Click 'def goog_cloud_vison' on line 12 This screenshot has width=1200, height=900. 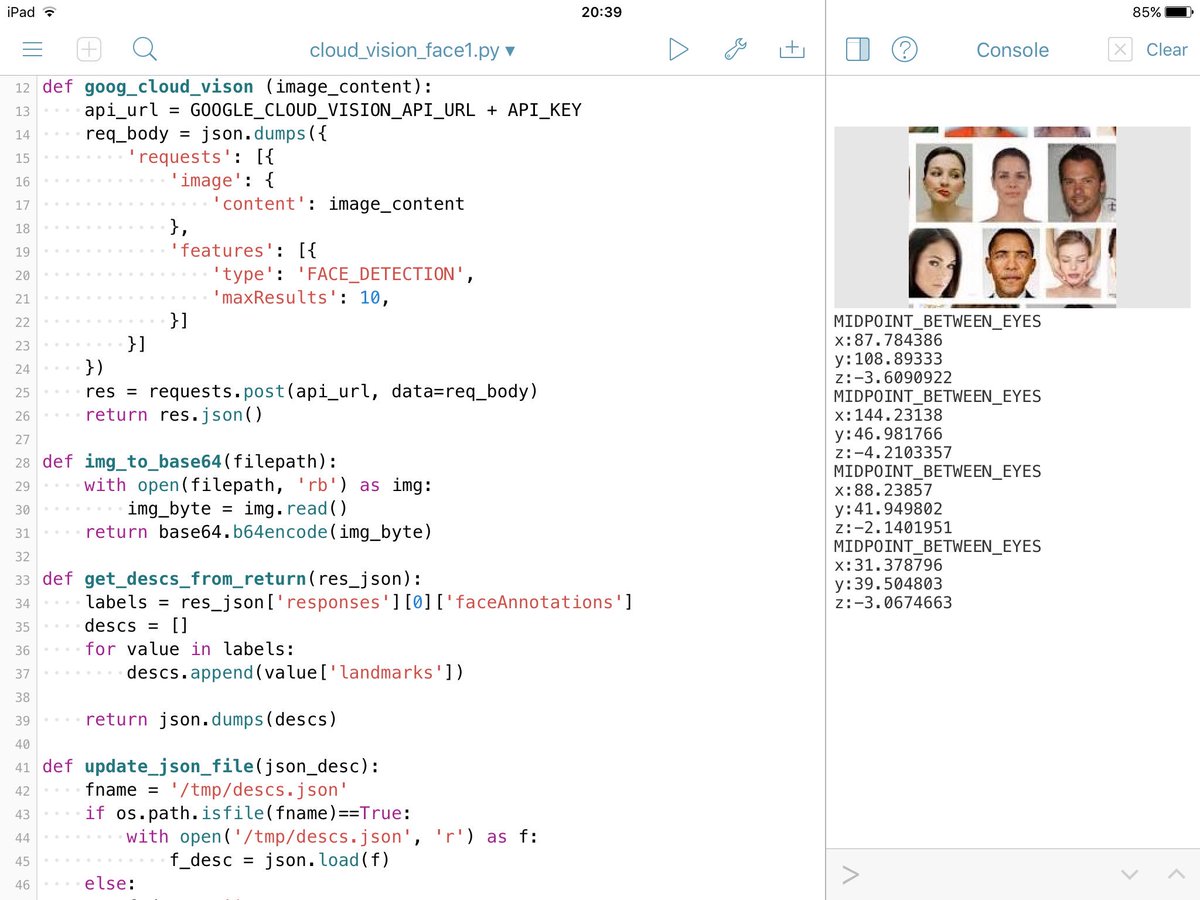coord(148,86)
